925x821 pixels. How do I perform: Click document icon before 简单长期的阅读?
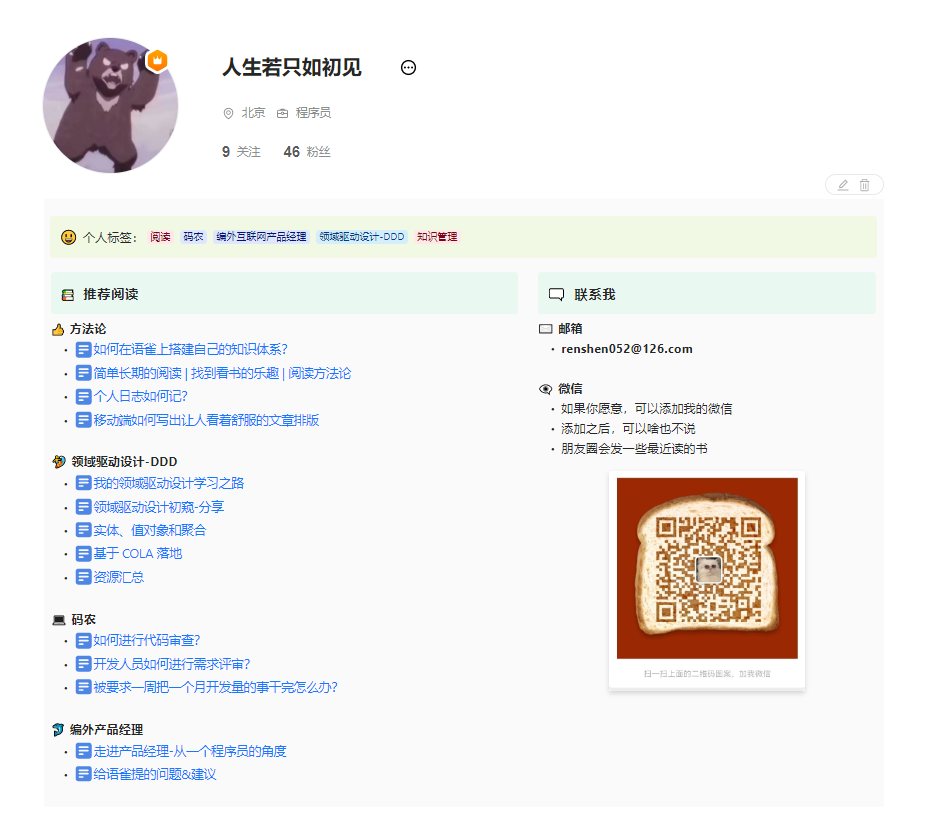click(x=83, y=373)
